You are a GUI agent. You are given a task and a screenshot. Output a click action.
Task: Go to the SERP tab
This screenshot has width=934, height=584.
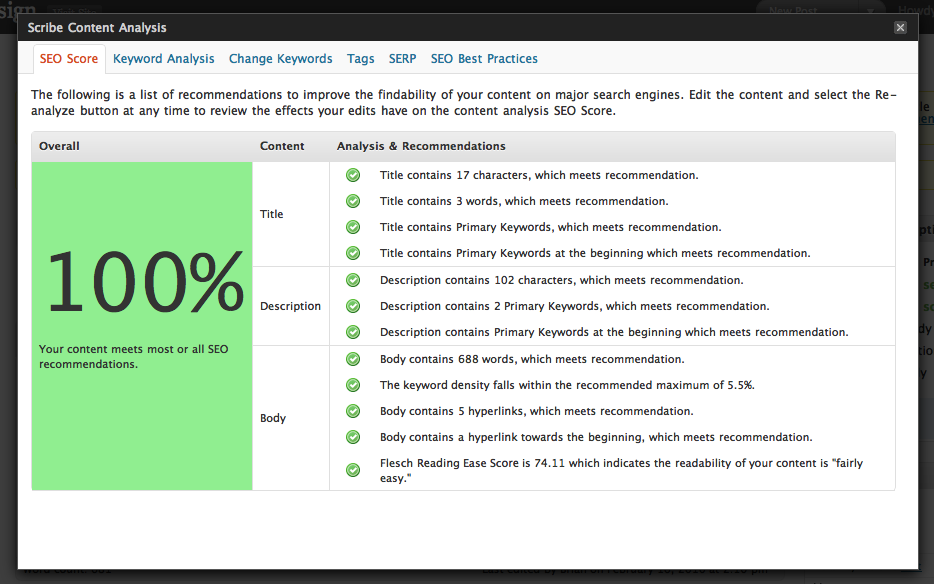(403, 59)
